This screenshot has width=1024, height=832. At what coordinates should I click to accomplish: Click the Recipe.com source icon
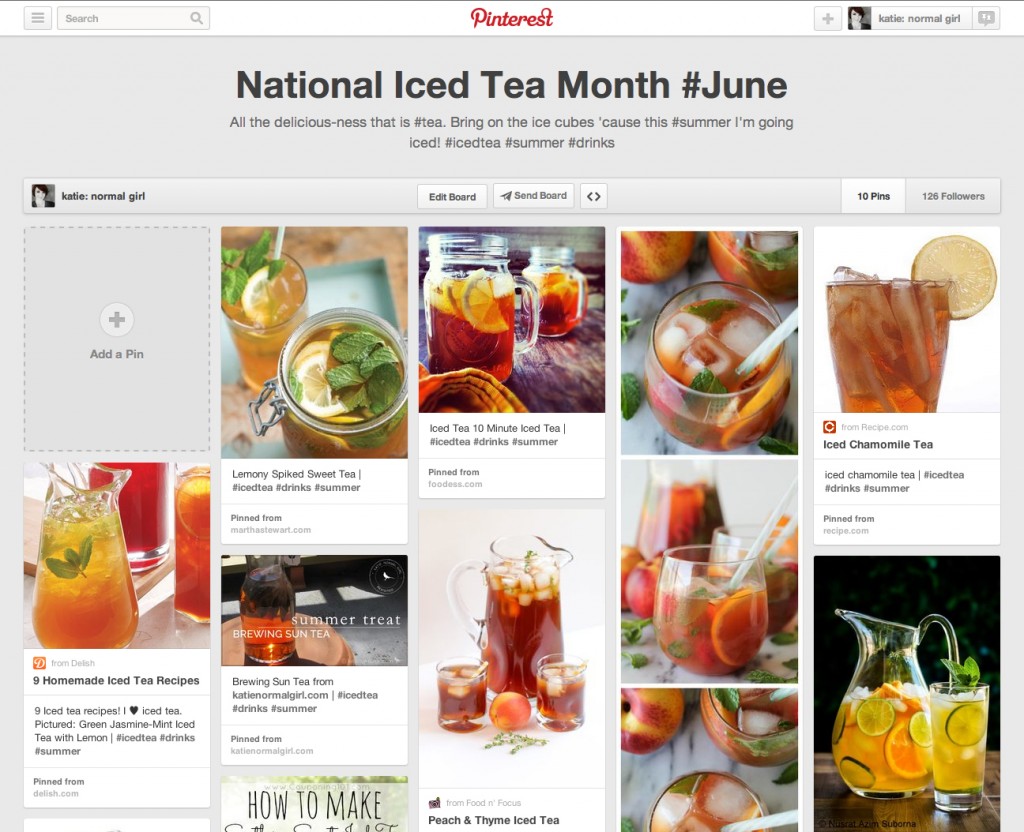click(x=829, y=427)
